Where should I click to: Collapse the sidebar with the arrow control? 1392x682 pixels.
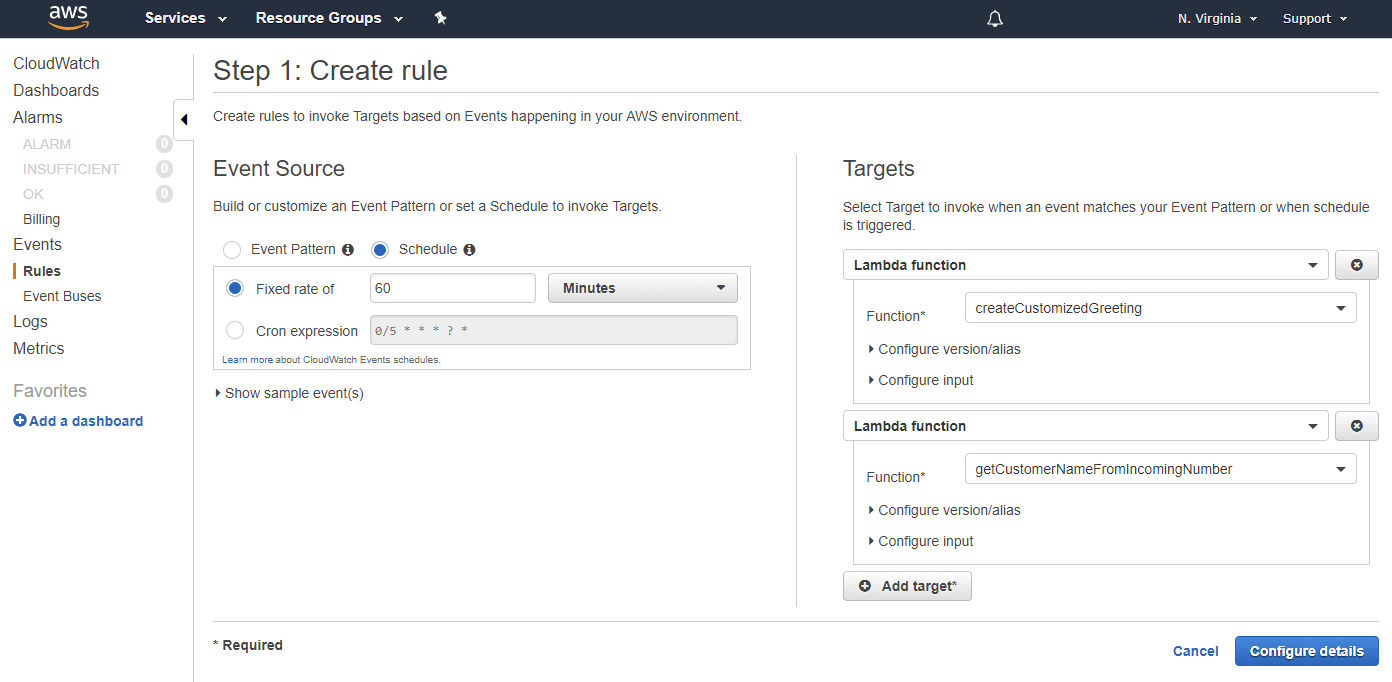click(183, 118)
